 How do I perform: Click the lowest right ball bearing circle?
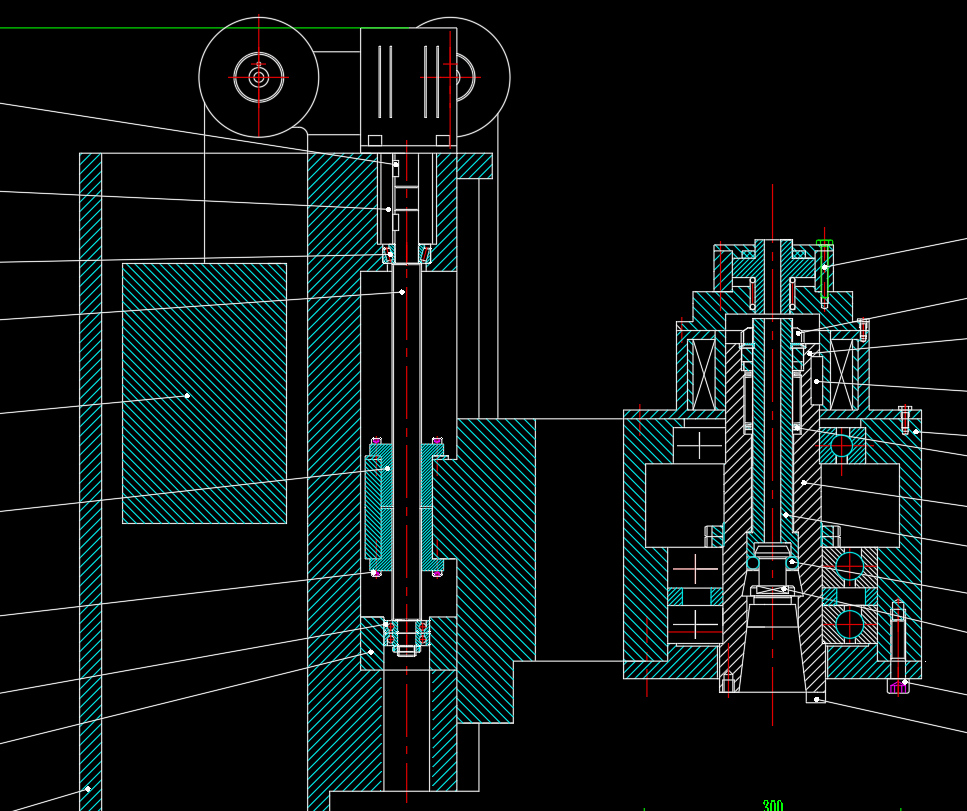tap(849, 625)
